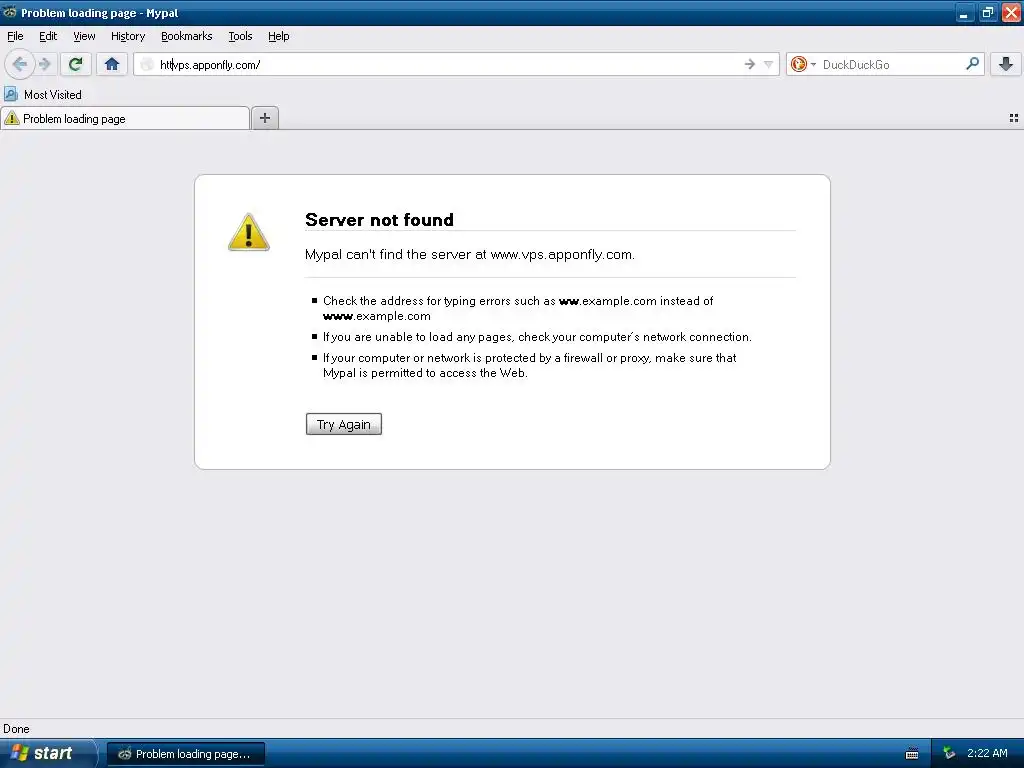
Task: Open the Bookmarks menu
Action: (x=187, y=36)
